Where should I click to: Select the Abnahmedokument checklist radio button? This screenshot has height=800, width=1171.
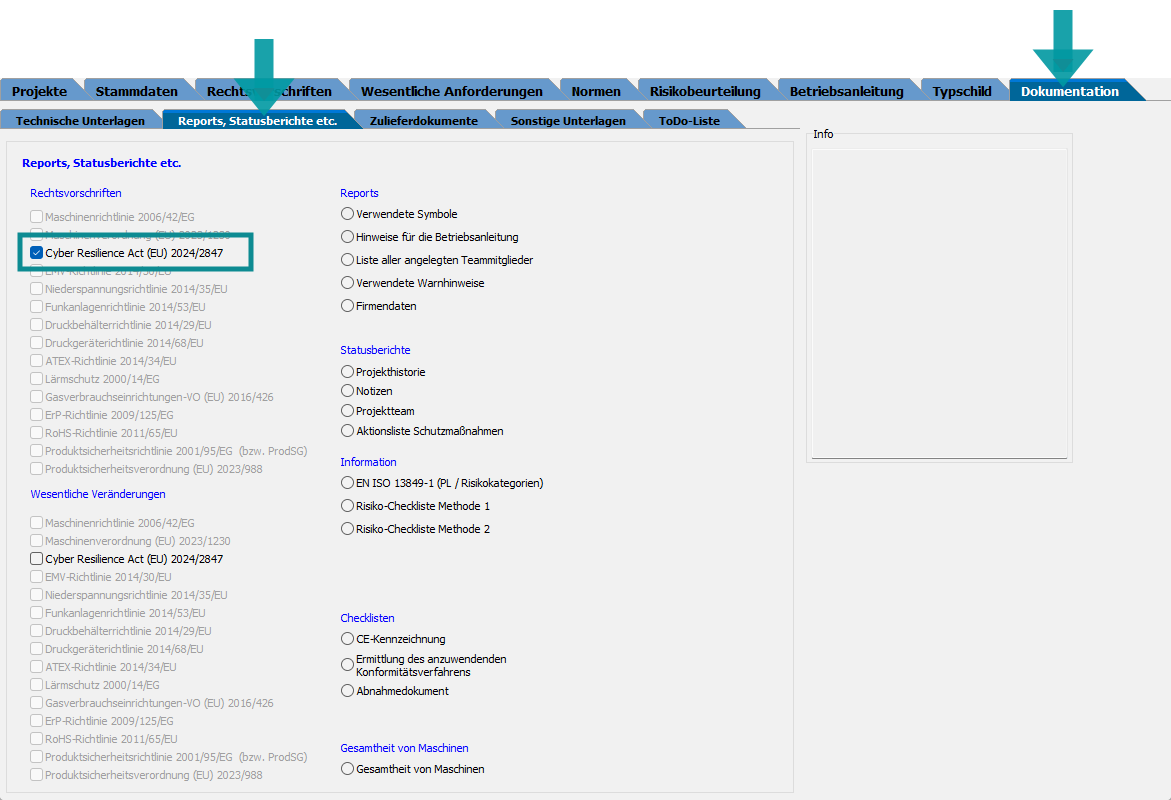pyautogui.click(x=348, y=691)
